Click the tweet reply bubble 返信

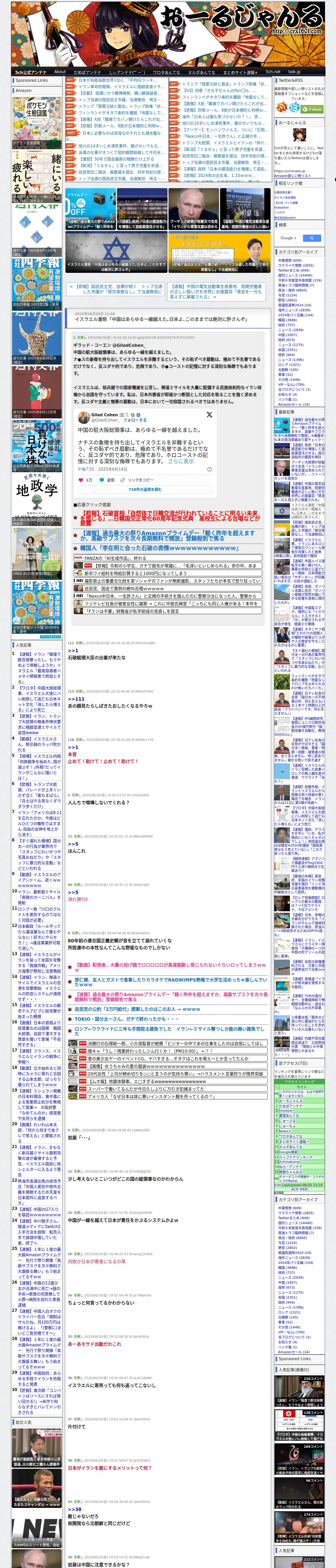107,480
